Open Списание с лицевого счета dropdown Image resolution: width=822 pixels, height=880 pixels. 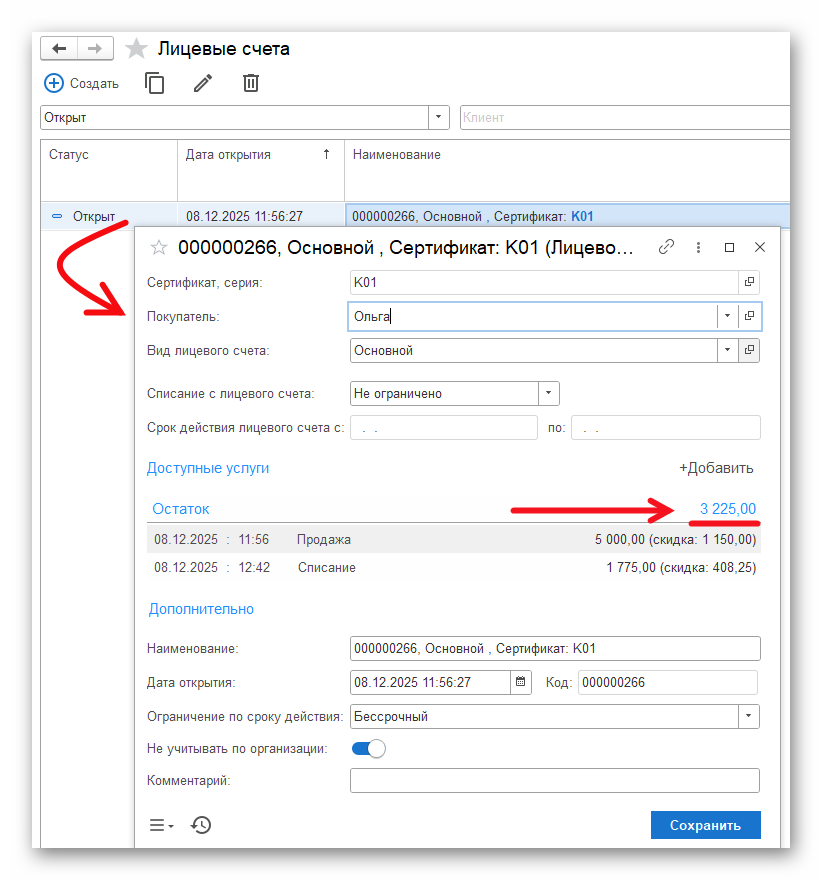[x=549, y=393]
